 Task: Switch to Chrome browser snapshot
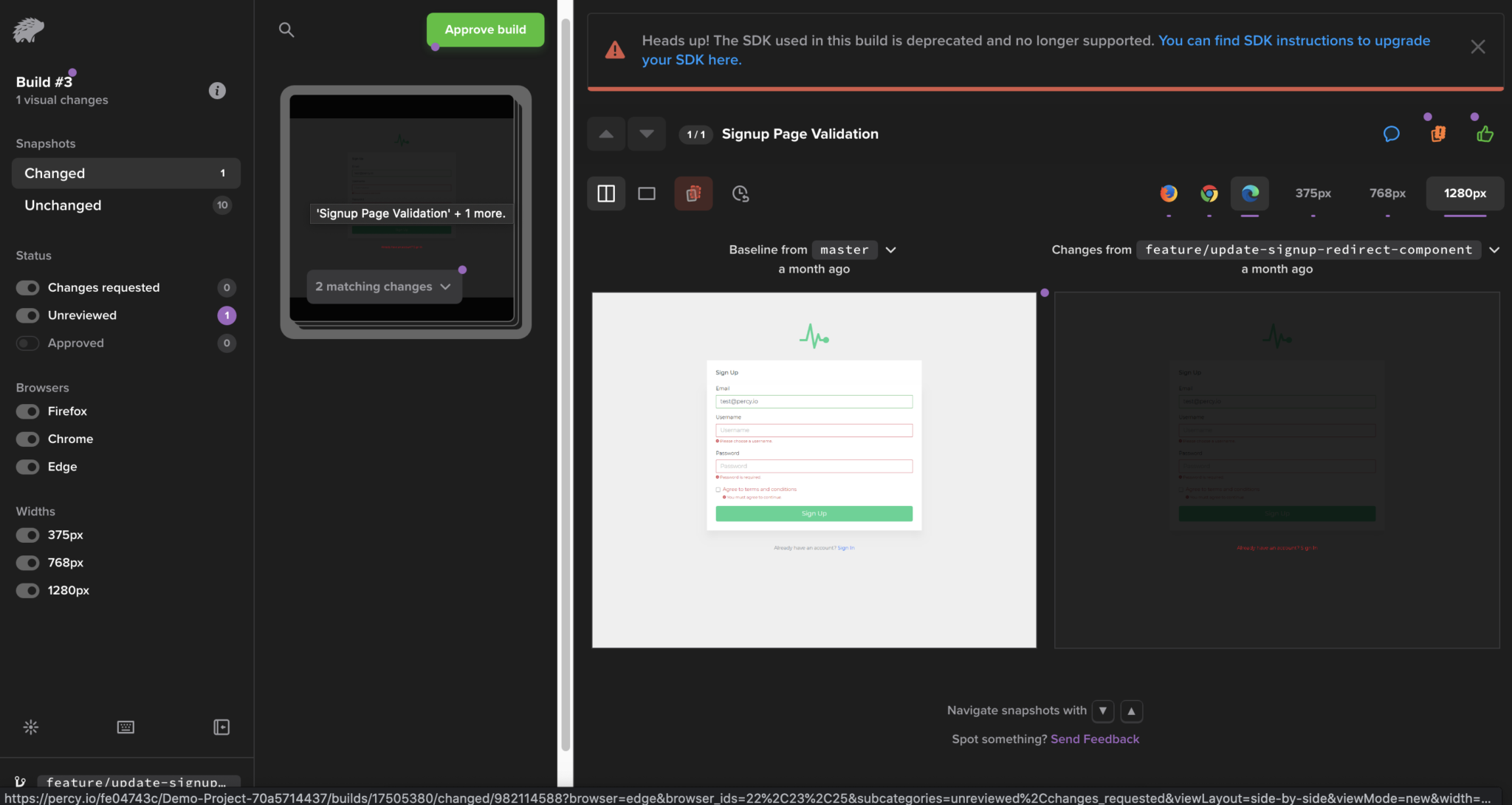[x=1209, y=193]
